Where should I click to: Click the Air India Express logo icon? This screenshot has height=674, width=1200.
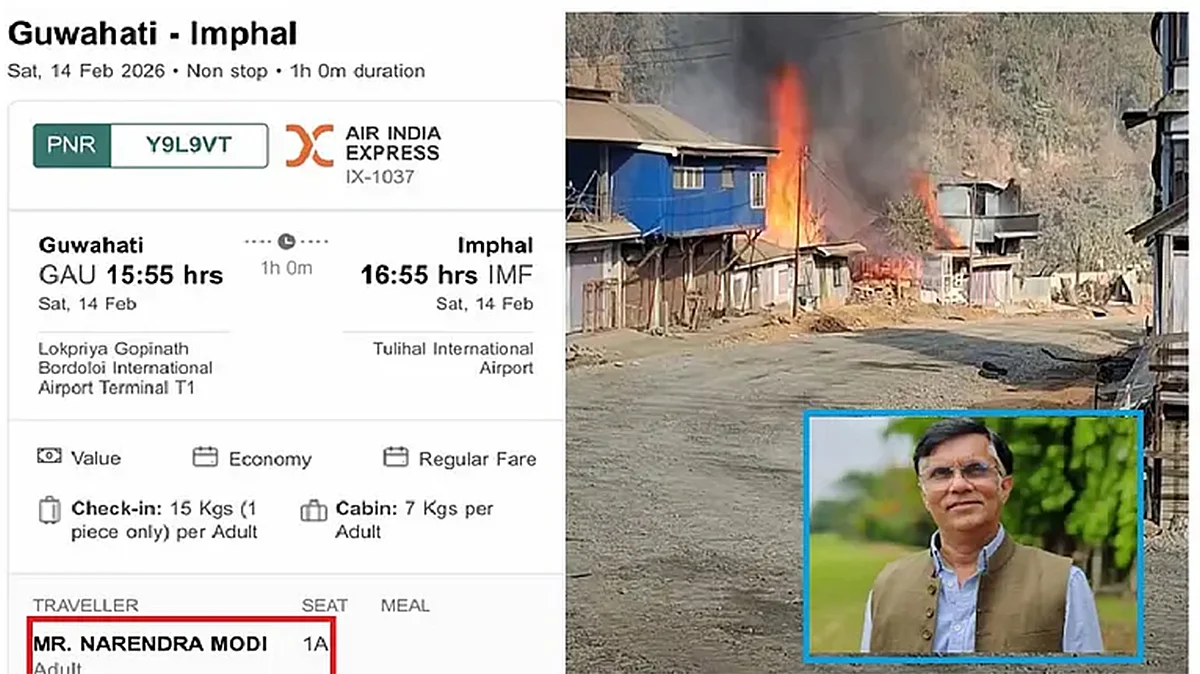click(309, 146)
